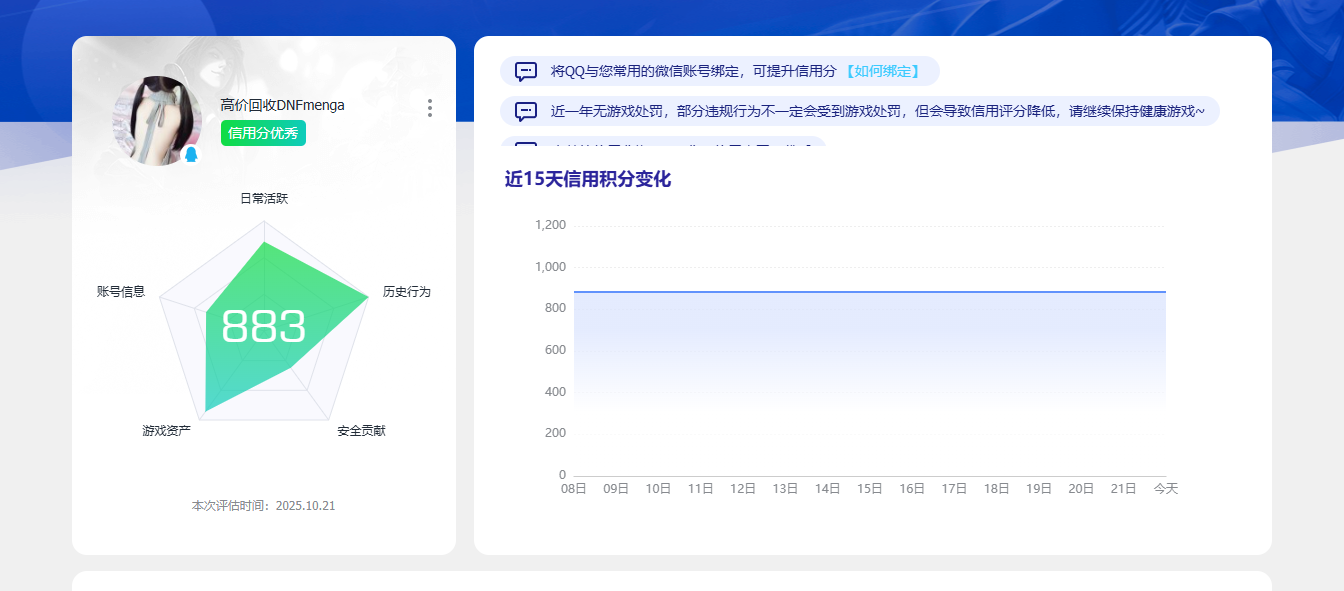Click the 800 y-axis value

[x=556, y=308]
